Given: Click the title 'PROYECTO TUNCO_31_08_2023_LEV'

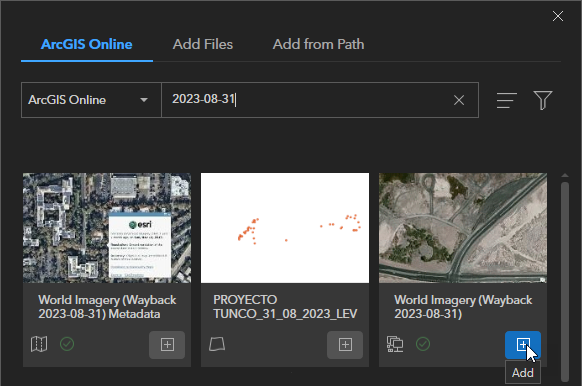Looking at the screenshot, I should 285,307.
